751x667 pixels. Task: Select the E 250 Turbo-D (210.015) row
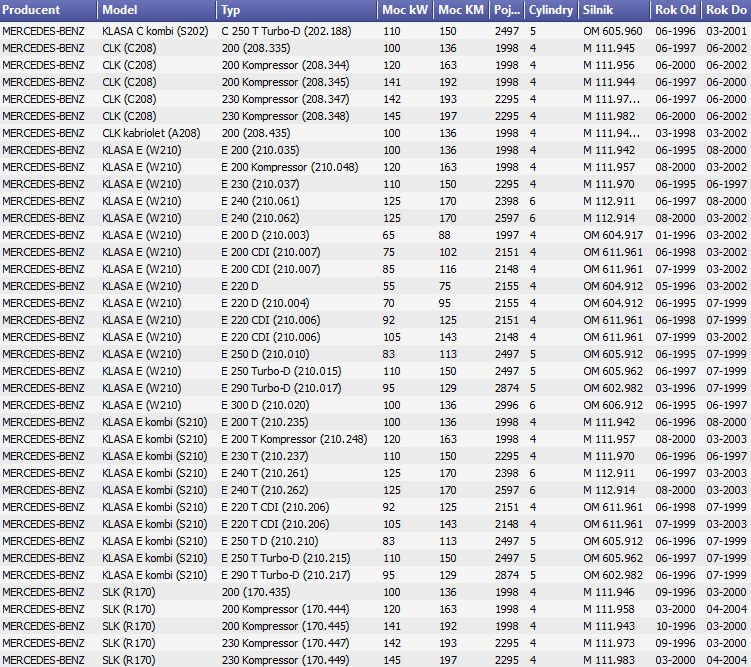(x=376, y=371)
